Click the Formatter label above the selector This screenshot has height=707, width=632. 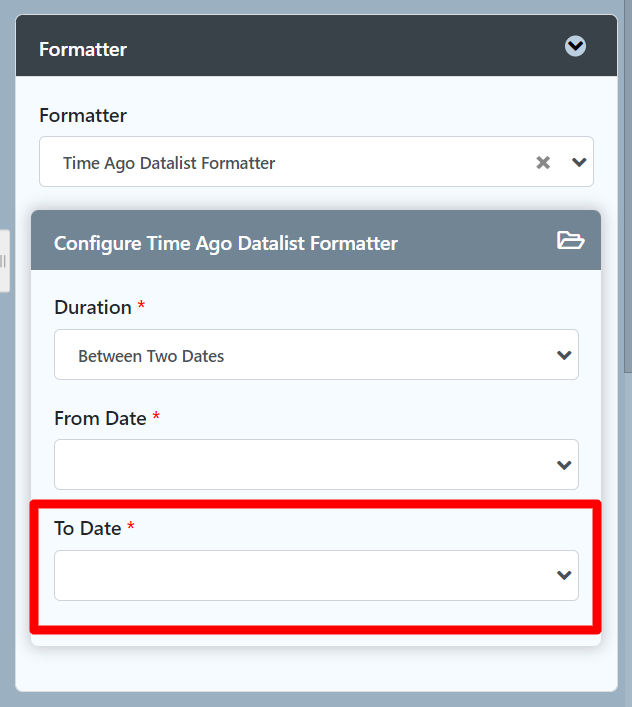point(83,115)
